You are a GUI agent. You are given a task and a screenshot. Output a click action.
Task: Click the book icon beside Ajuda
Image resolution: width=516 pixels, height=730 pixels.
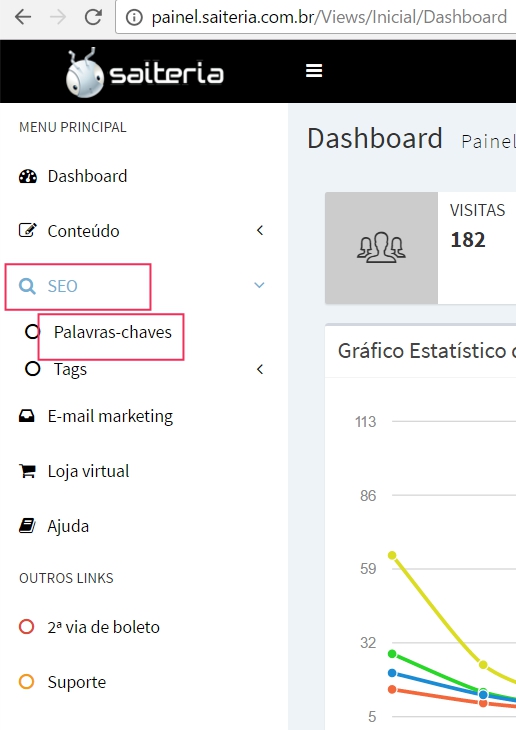tap(27, 526)
